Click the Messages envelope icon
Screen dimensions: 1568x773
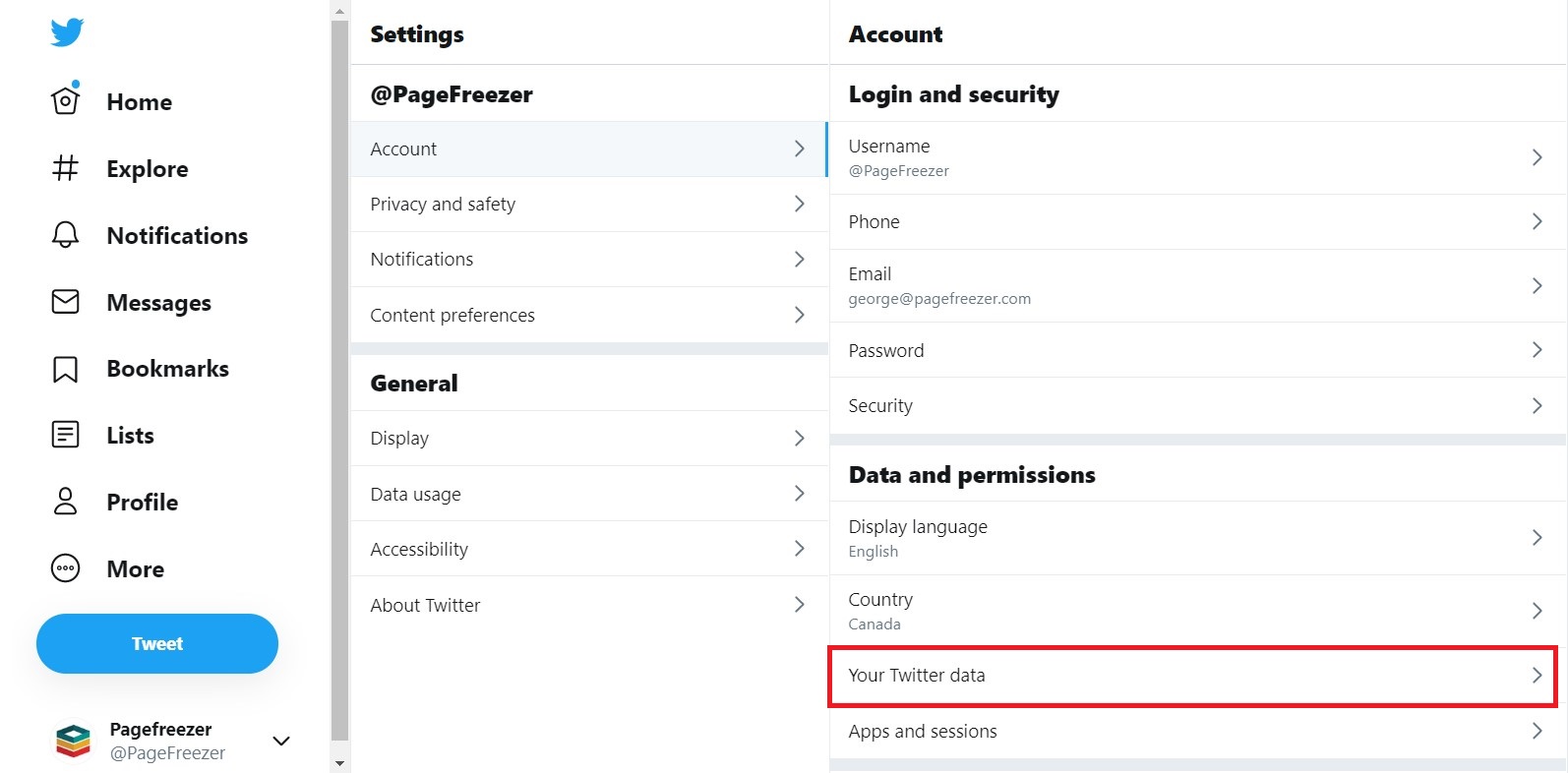[65, 302]
